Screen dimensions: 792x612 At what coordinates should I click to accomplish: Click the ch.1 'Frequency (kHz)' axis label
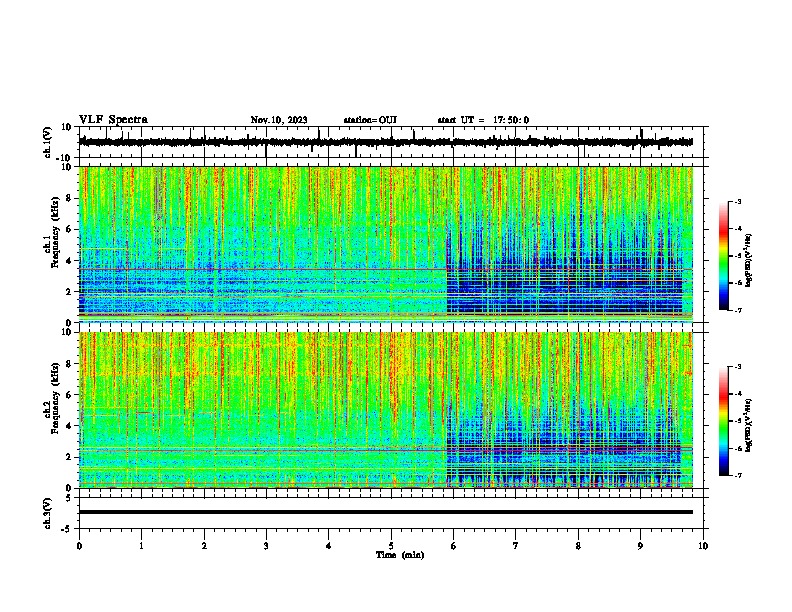[55, 232]
